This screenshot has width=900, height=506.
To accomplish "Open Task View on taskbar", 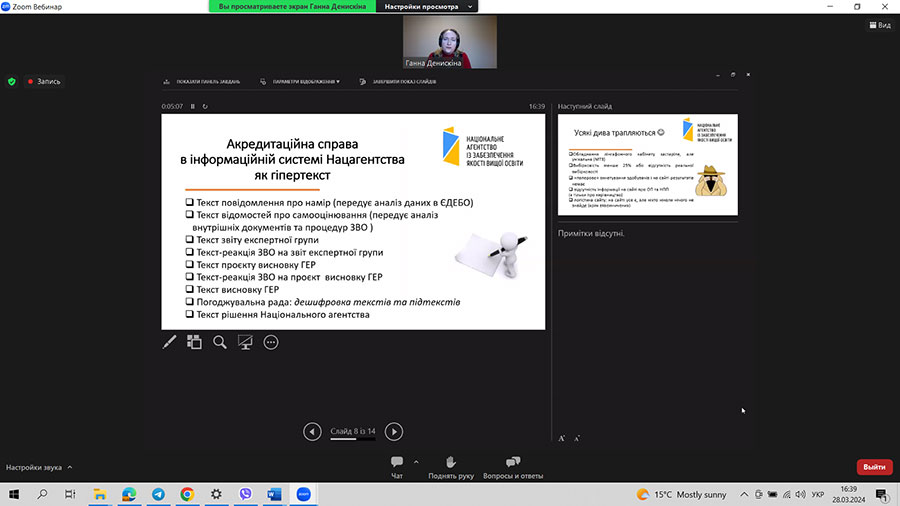I will pyautogui.click(x=70, y=494).
